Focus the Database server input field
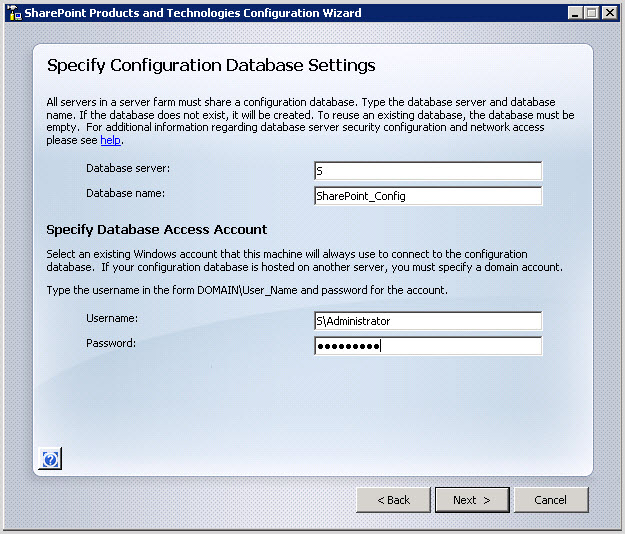 pos(428,171)
